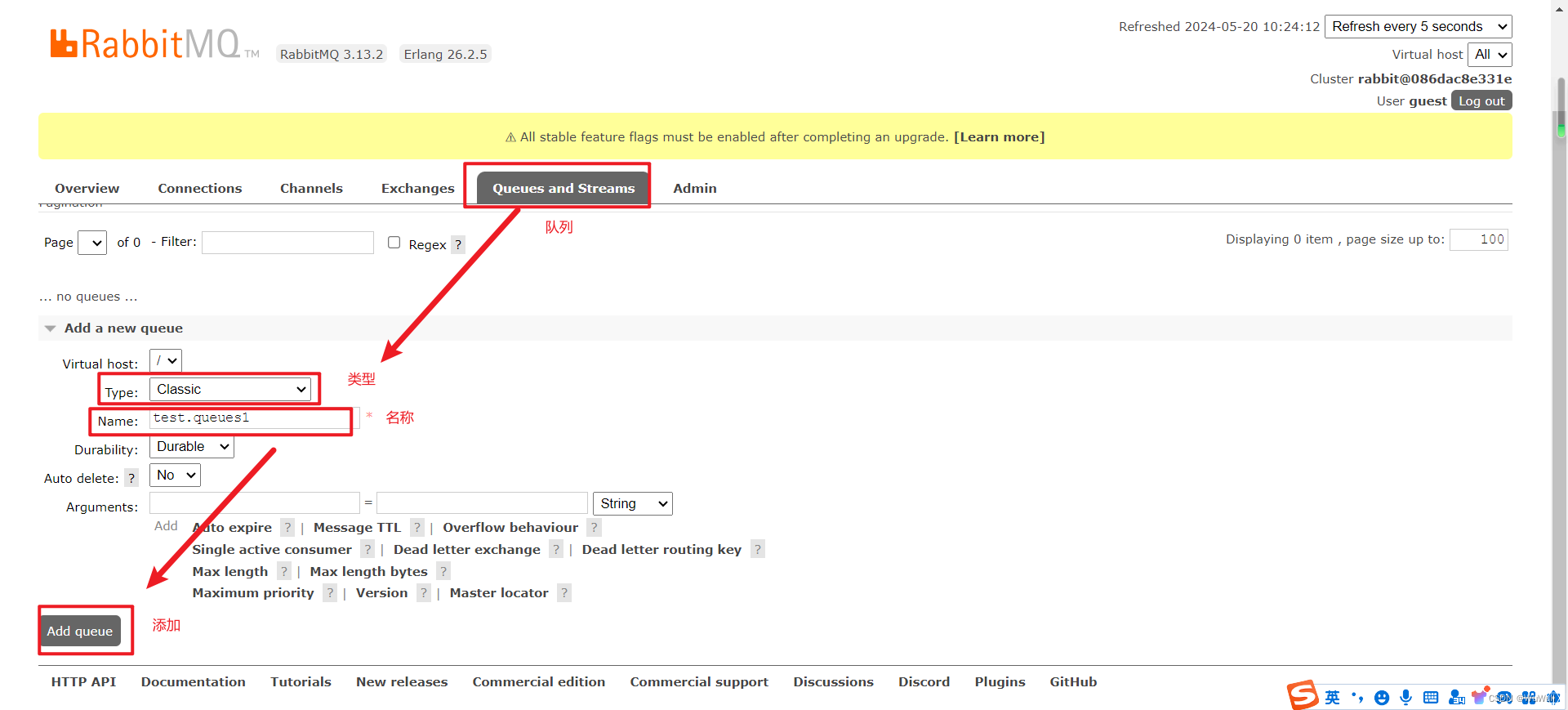
Task: Select the Queues and Streams tab
Action: (x=563, y=188)
